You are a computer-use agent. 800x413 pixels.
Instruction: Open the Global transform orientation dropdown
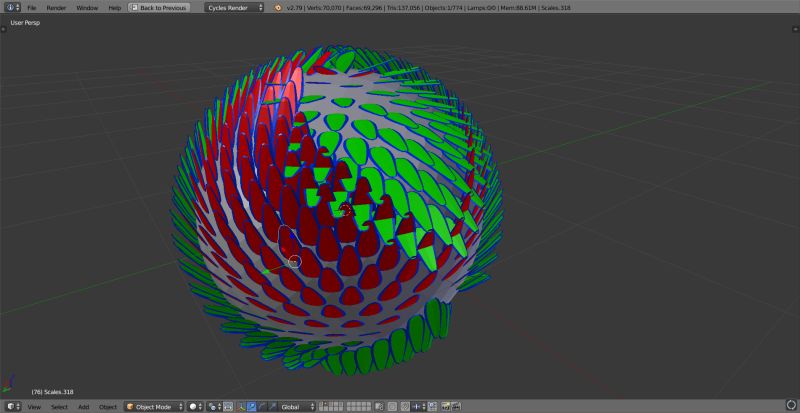(x=297, y=406)
